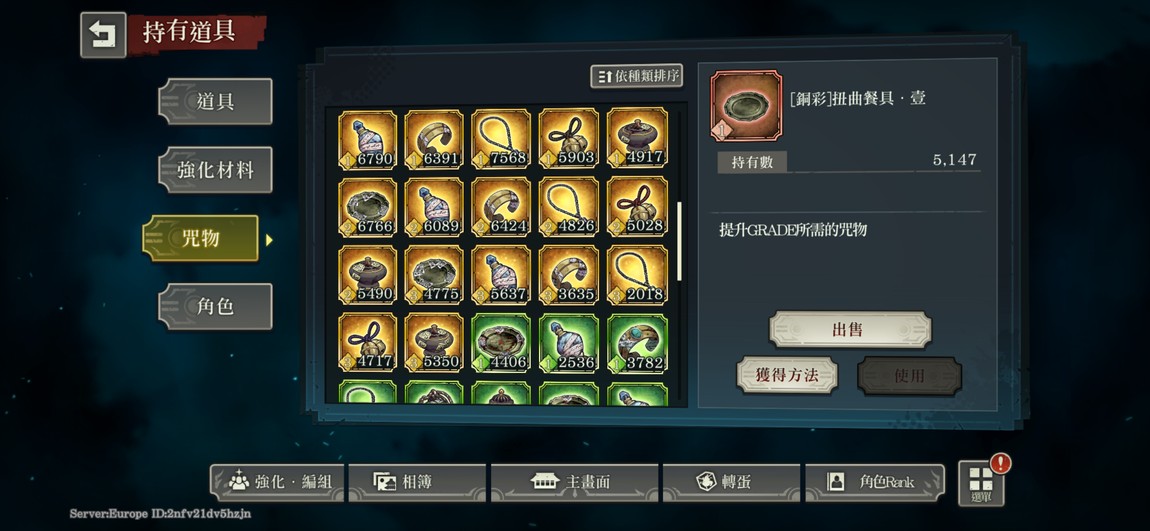The width and height of the screenshot is (1150, 531).
Task: Select the green plate item with 4406
Action: pos(501,343)
